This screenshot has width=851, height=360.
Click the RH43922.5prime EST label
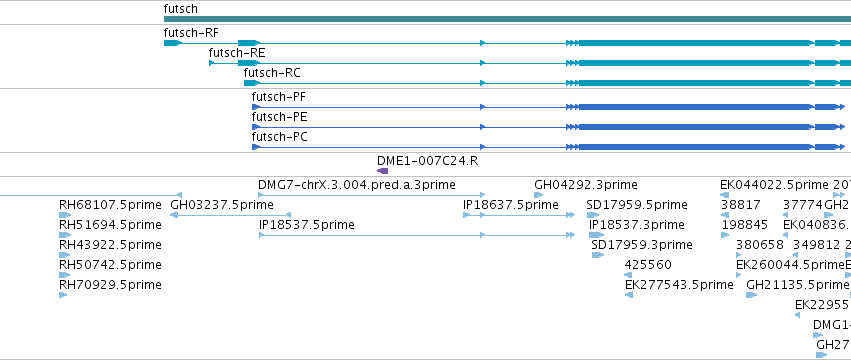pyautogui.click(x=110, y=245)
